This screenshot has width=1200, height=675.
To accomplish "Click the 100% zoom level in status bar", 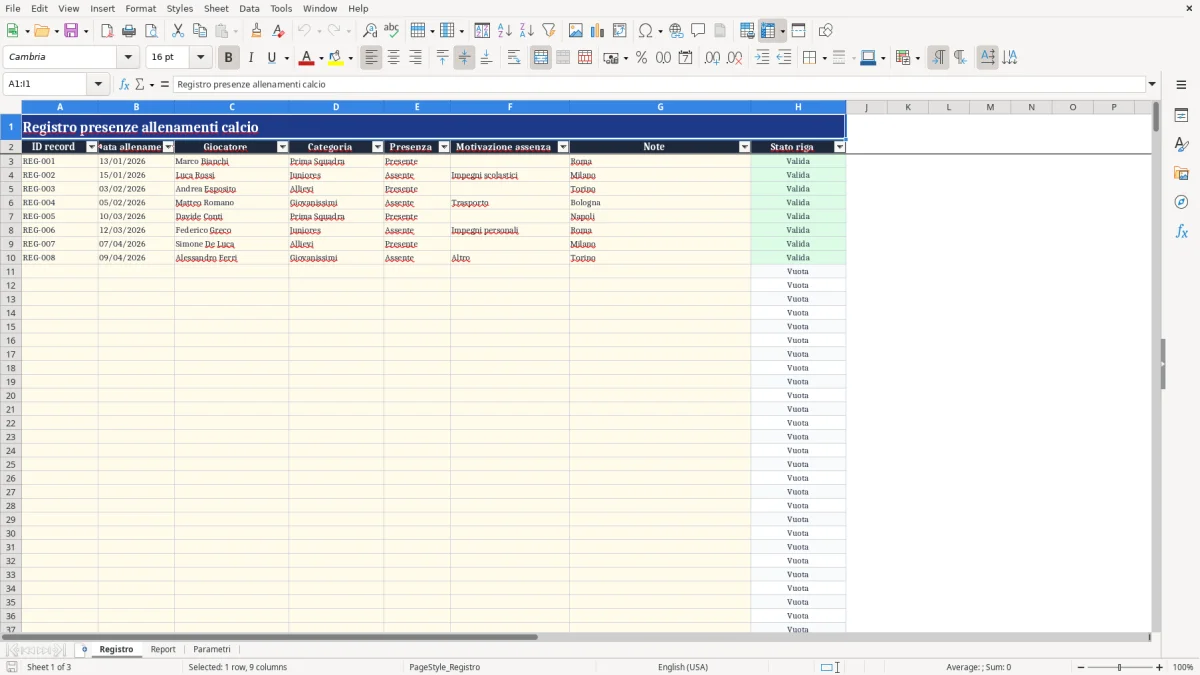I will pos(1183,667).
